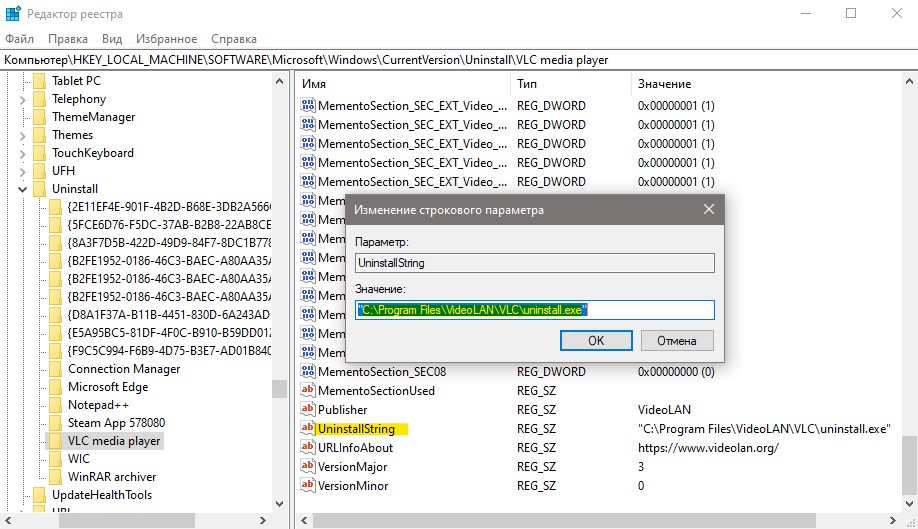Select the MementoSection_SEC08 value name

(382, 372)
